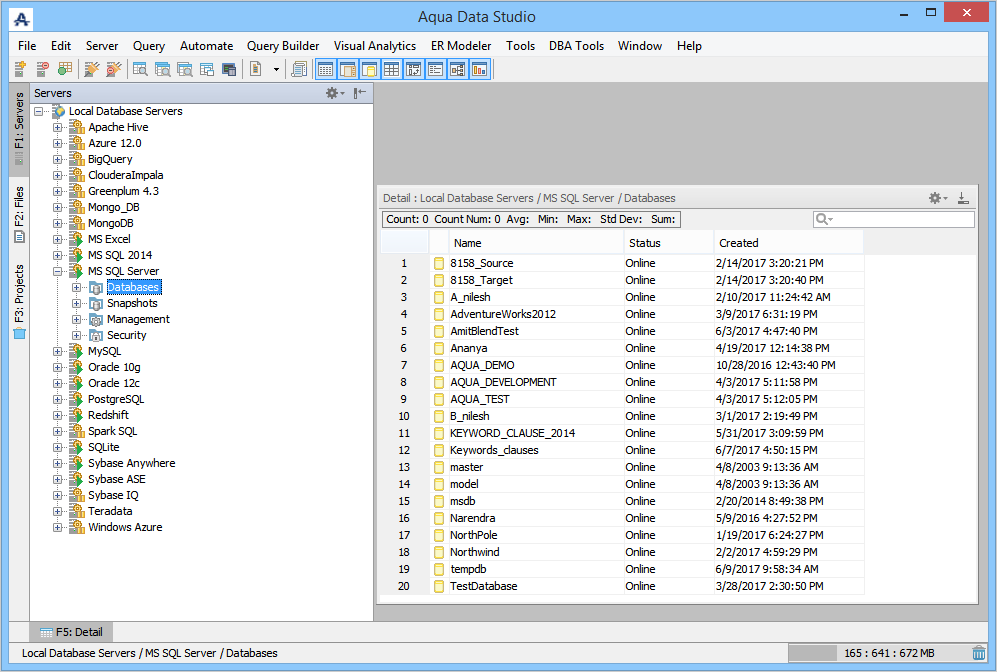The image size is (997, 672).
Task: Open the DBA Tools menu
Action: tap(576, 46)
